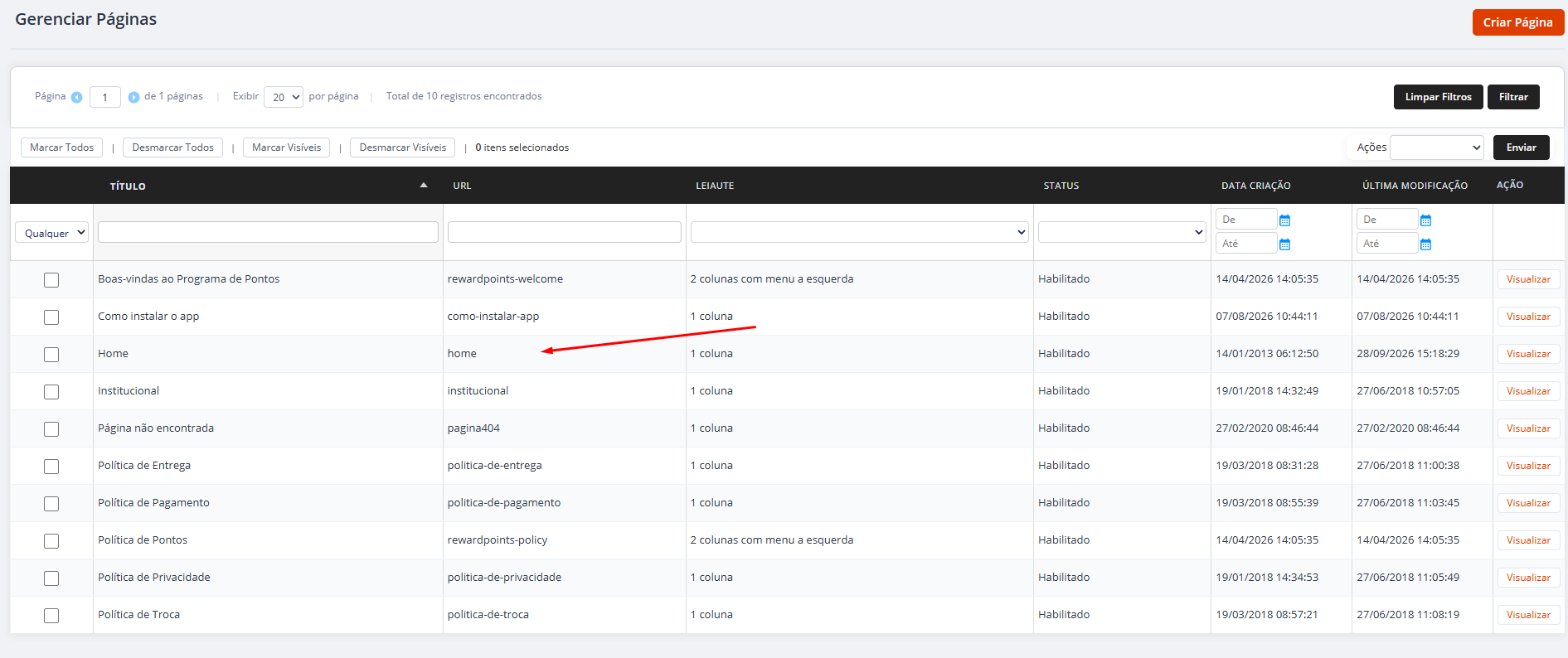Click Desmarcar Visíveis link

click(403, 148)
